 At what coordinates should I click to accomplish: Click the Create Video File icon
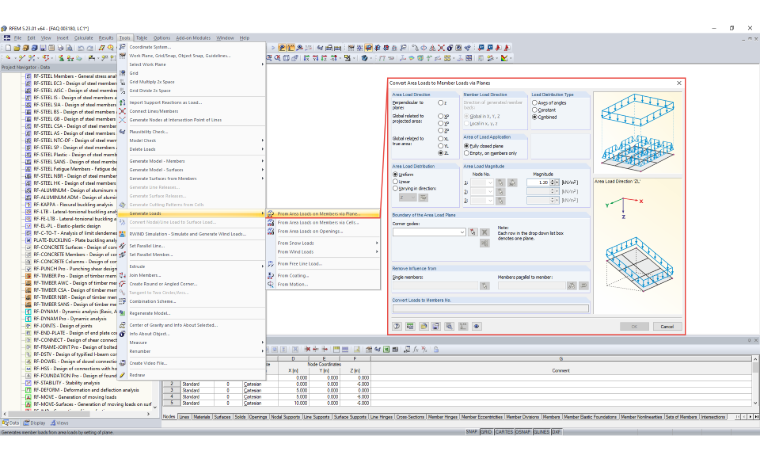click(123, 363)
